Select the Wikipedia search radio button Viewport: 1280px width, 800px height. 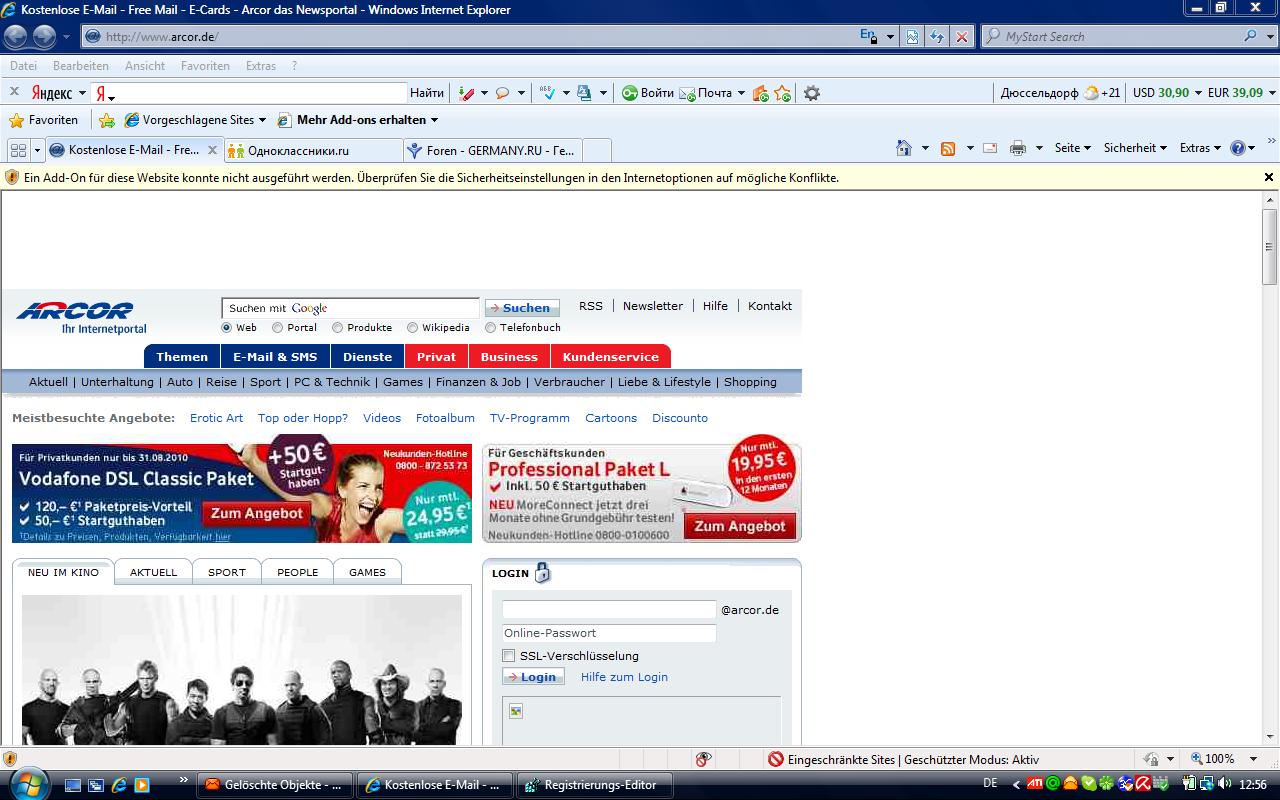click(x=412, y=328)
